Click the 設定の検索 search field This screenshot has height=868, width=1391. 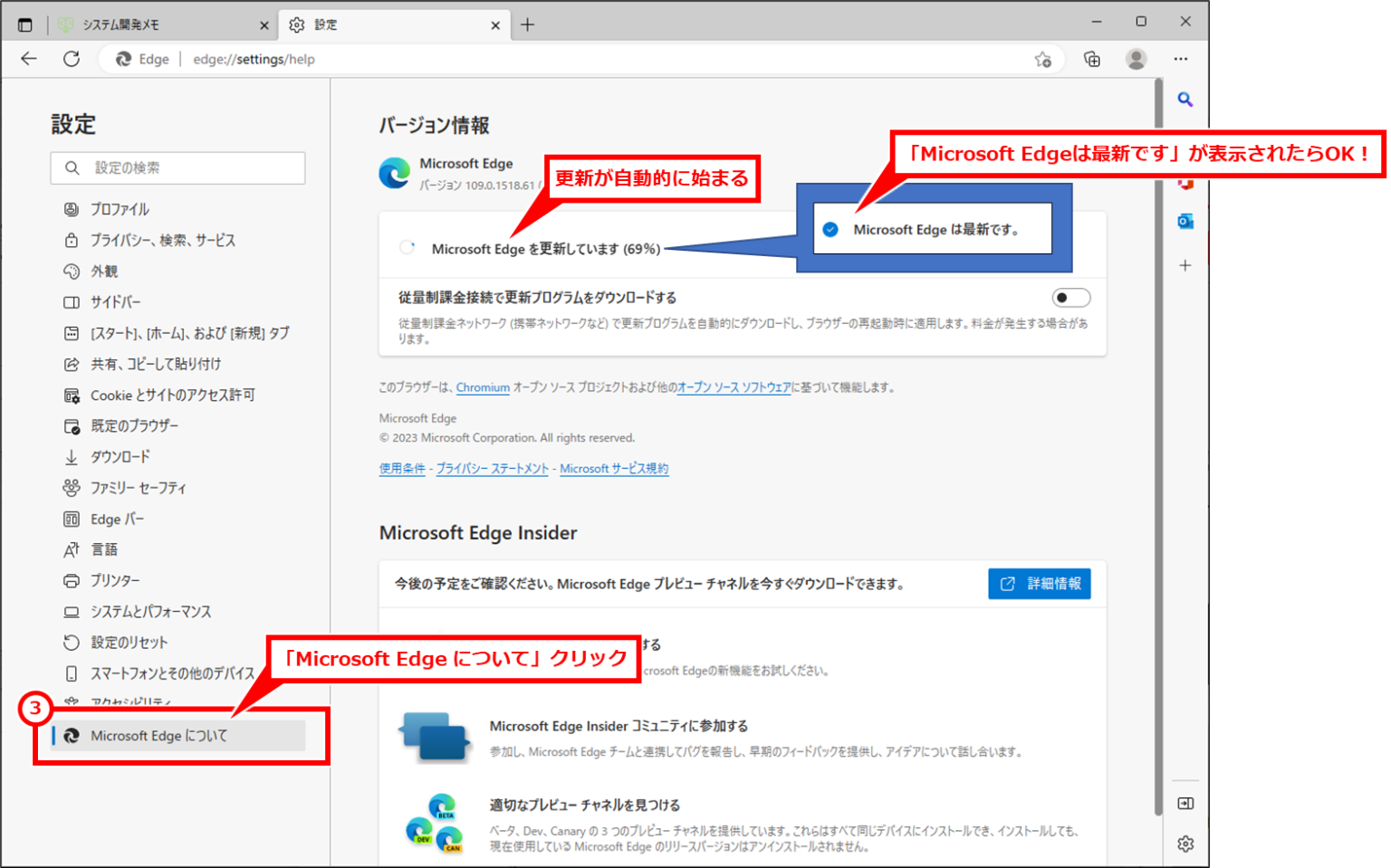click(177, 167)
